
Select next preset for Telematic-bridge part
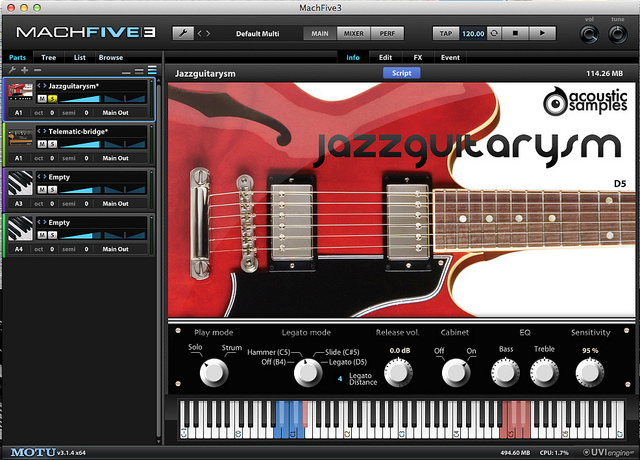(x=44, y=131)
